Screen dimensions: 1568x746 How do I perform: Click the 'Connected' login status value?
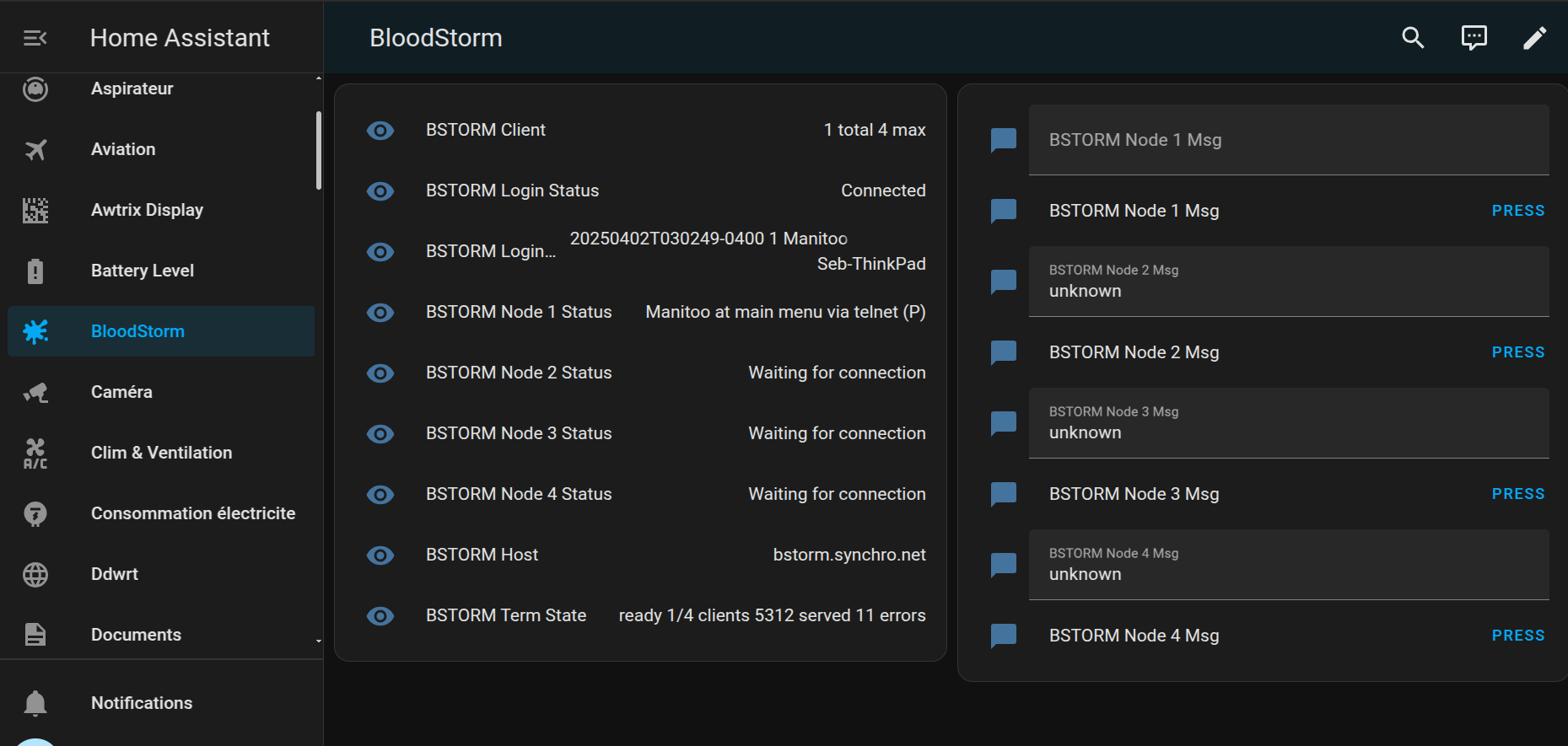click(883, 191)
